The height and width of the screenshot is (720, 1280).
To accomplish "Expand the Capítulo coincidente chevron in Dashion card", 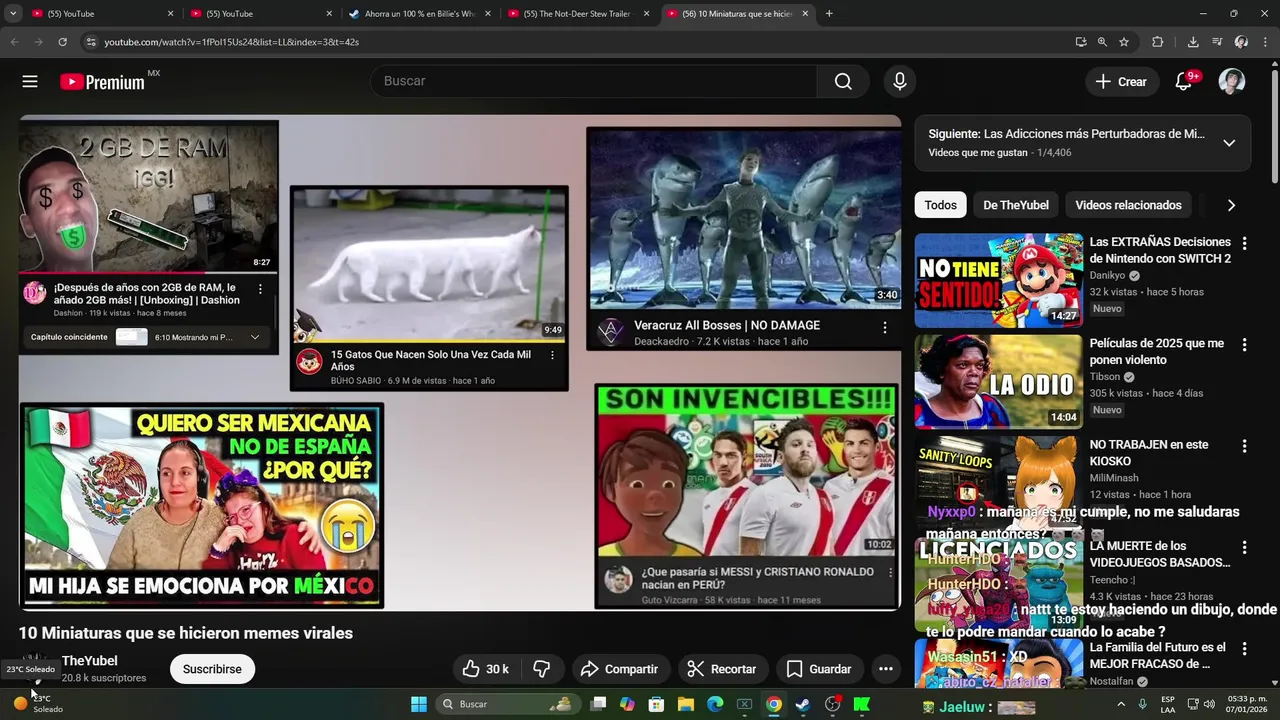I will click(x=255, y=337).
